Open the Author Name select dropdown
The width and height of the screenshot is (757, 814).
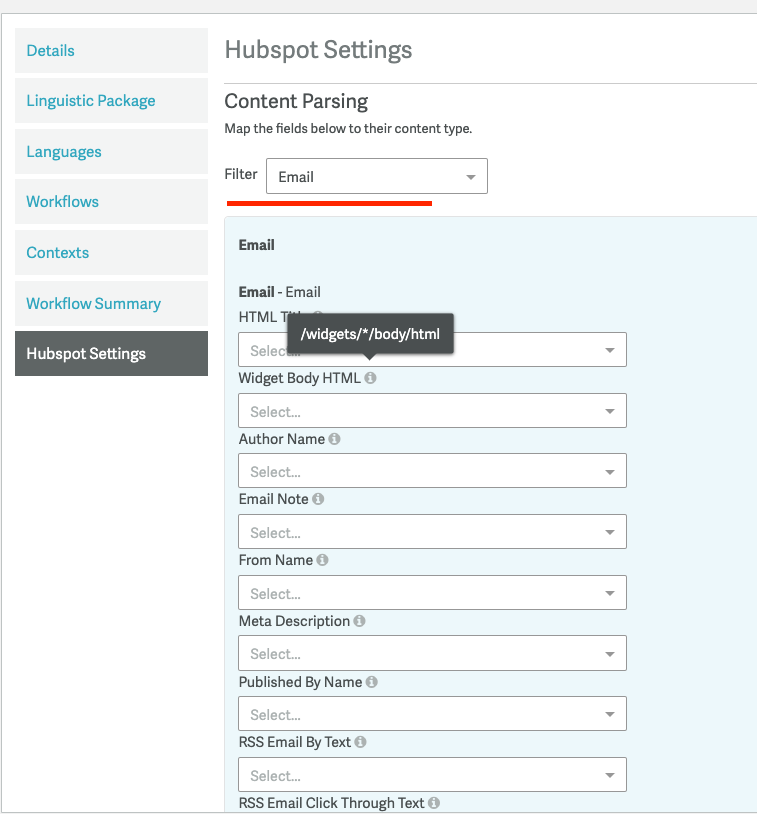(432, 471)
